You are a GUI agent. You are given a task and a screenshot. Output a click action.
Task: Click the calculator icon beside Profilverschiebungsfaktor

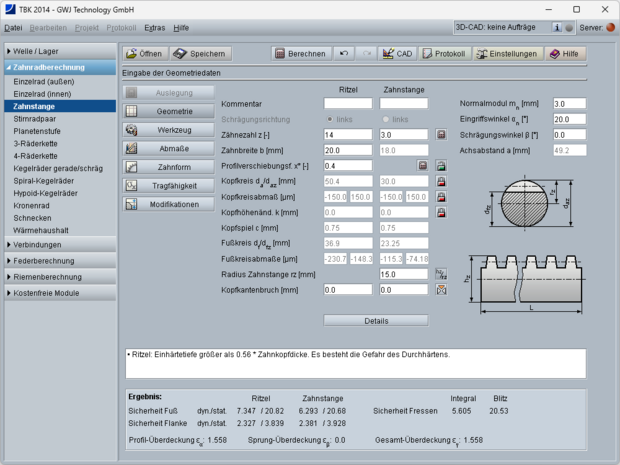[x=423, y=165]
